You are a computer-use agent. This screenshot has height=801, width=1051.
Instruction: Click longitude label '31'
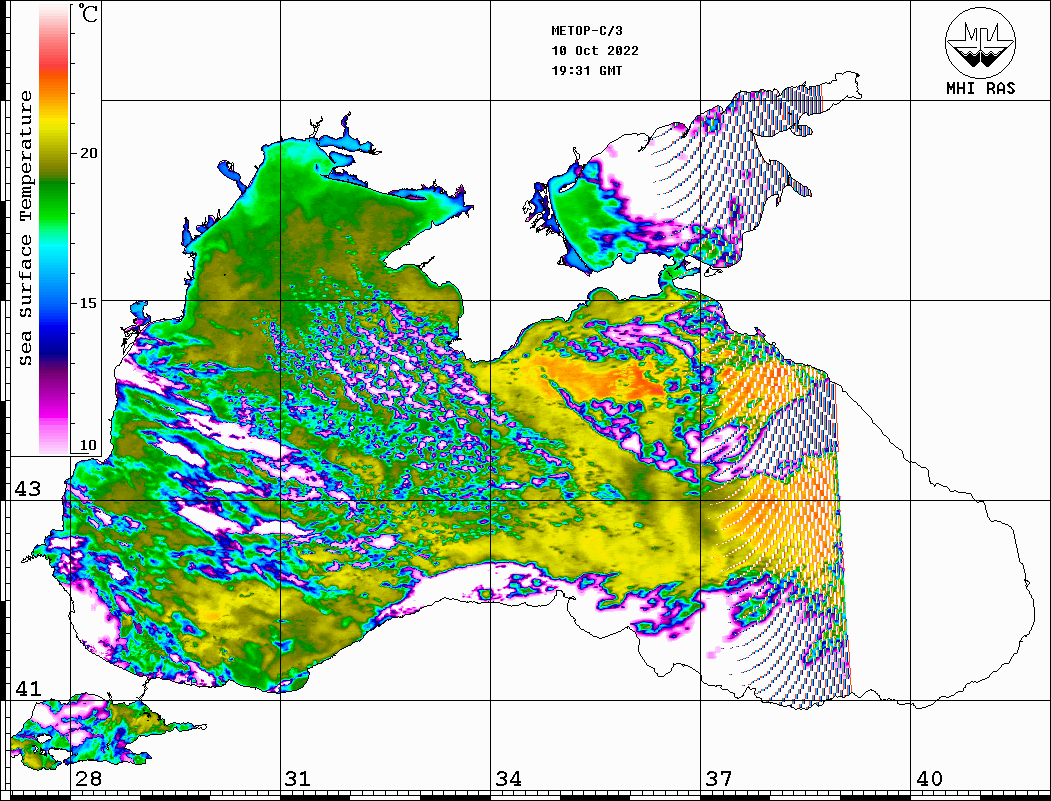tap(298, 778)
